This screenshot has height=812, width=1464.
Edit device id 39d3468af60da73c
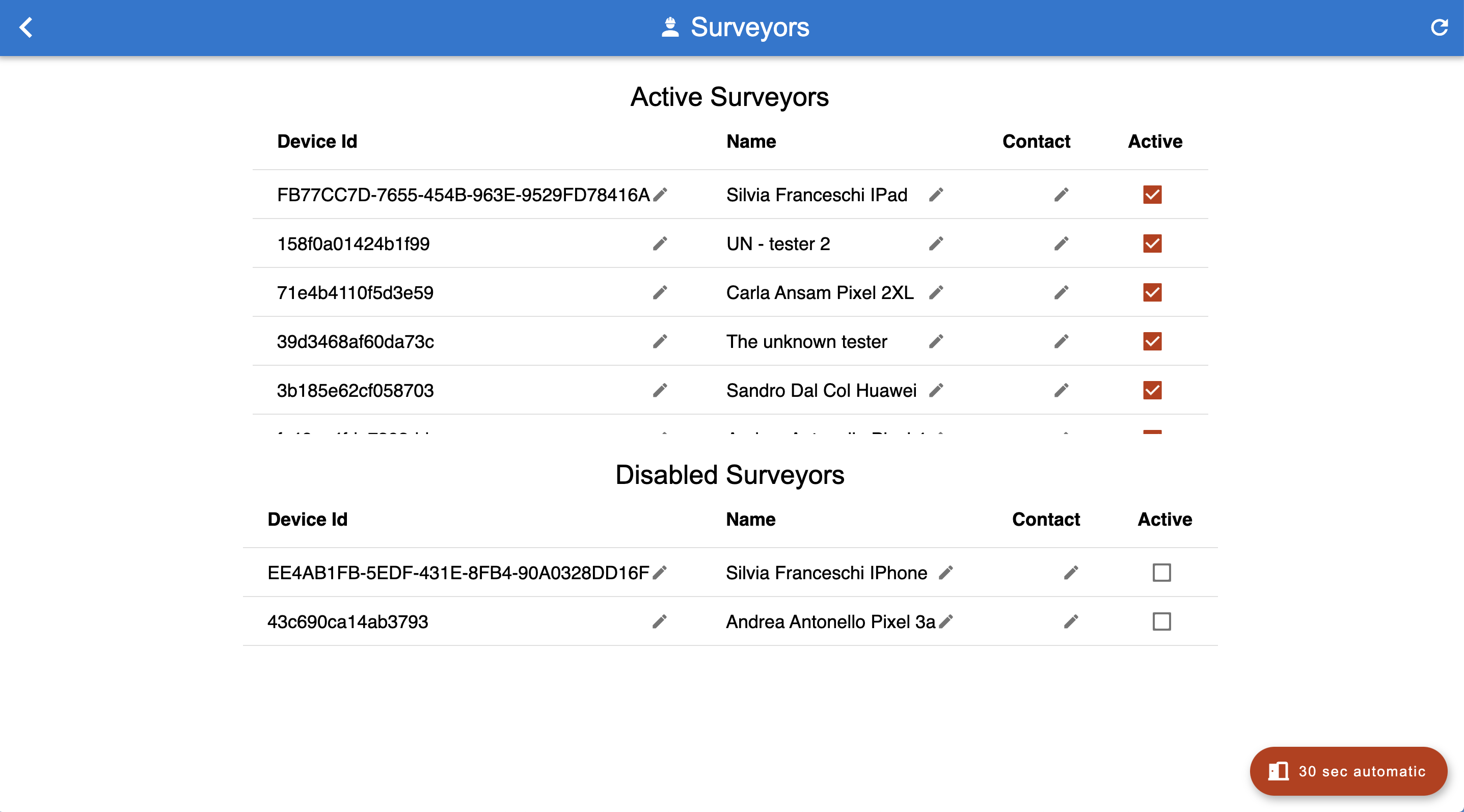pos(660,341)
